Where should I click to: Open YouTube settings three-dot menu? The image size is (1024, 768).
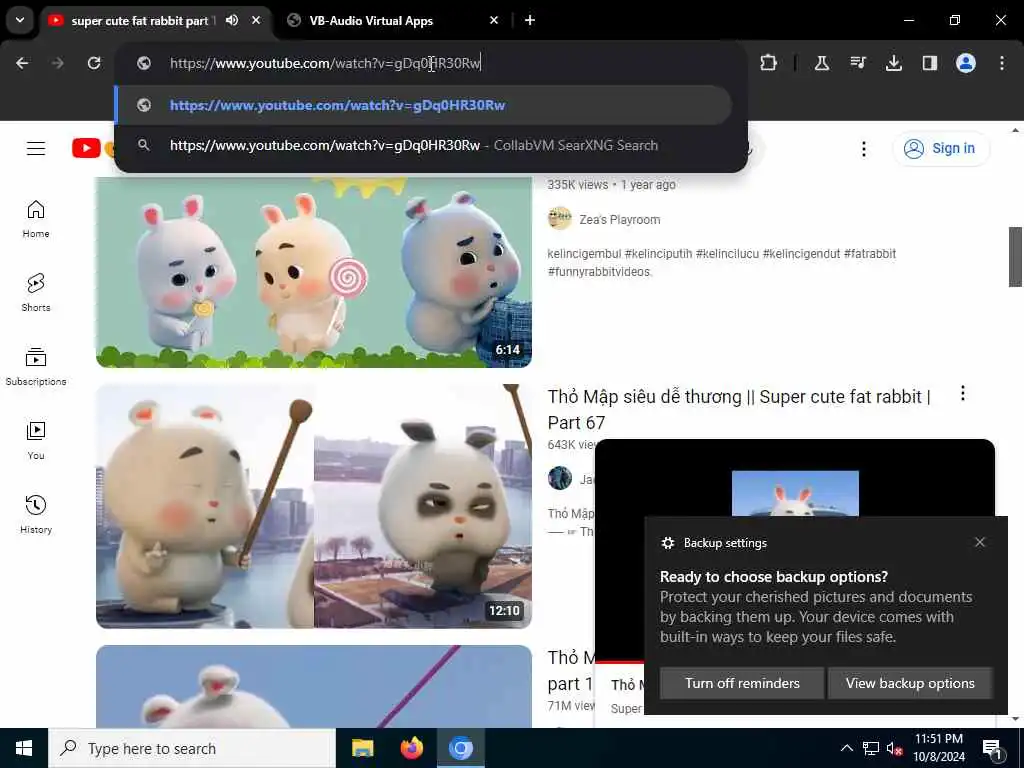[x=863, y=149]
